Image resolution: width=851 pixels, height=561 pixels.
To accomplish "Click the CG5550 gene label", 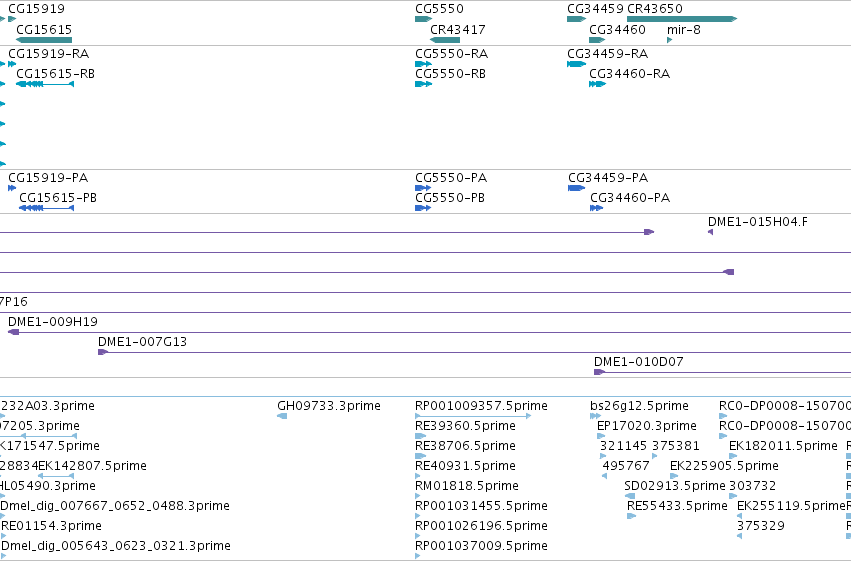I will 440,9.
